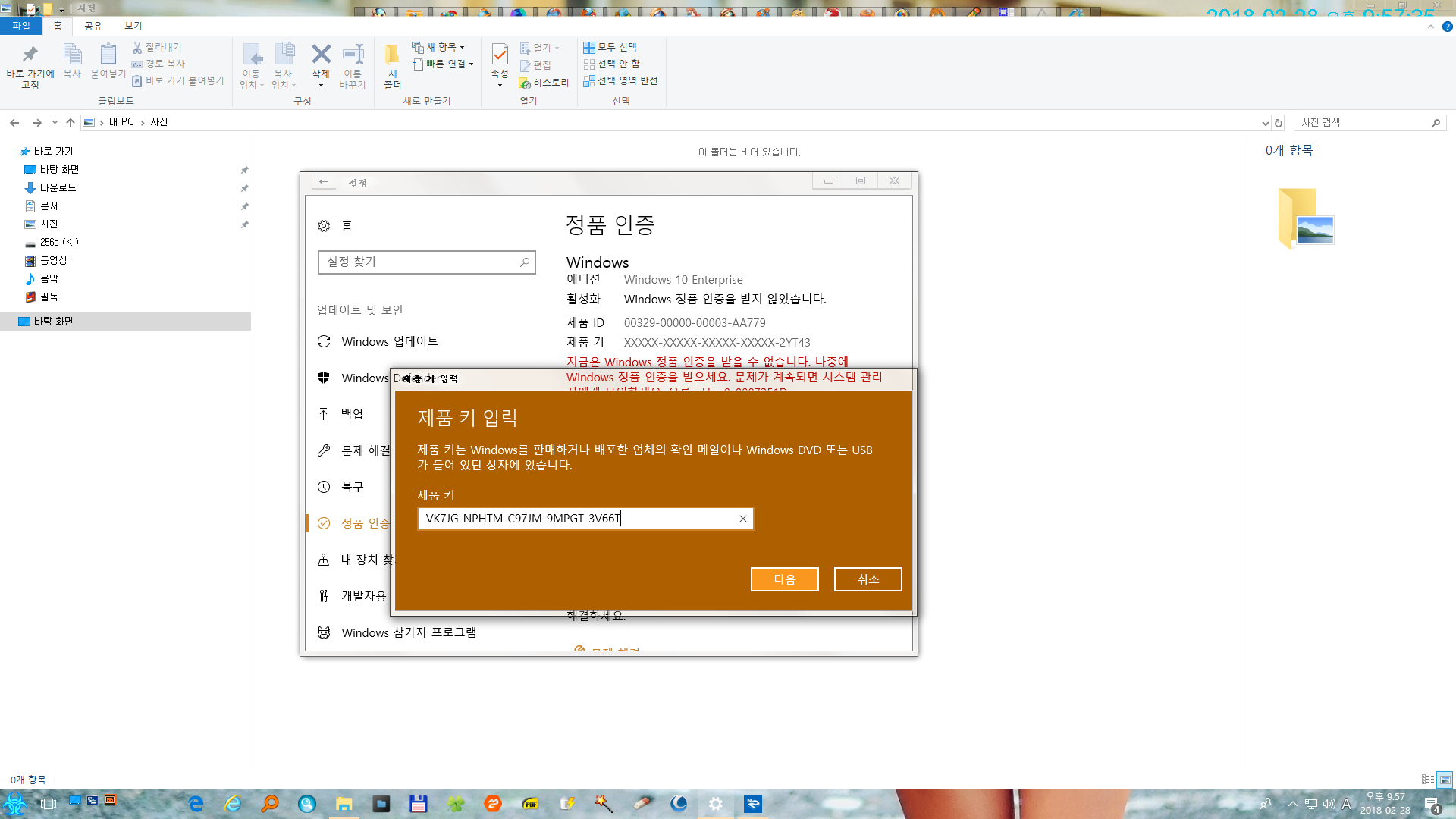Open Properties (속성) in ribbon
Image resolution: width=1456 pixels, height=819 pixels.
(500, 64)
